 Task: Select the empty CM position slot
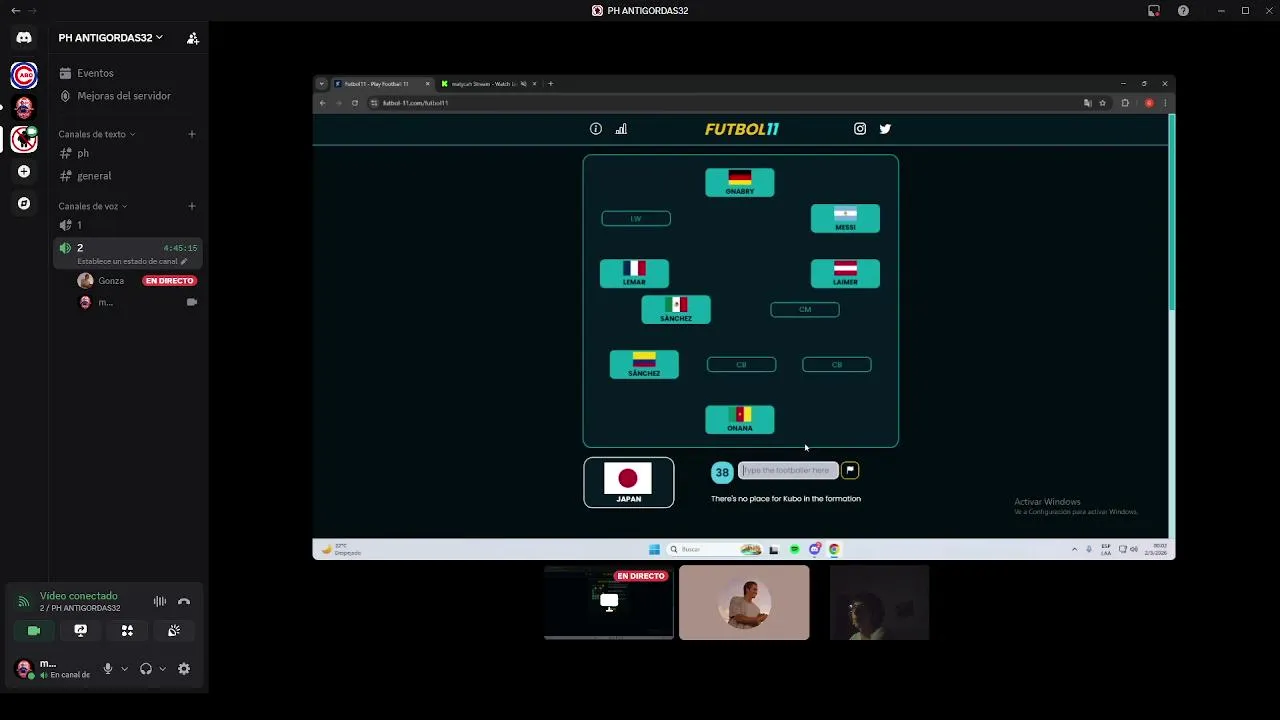[805, 310]
